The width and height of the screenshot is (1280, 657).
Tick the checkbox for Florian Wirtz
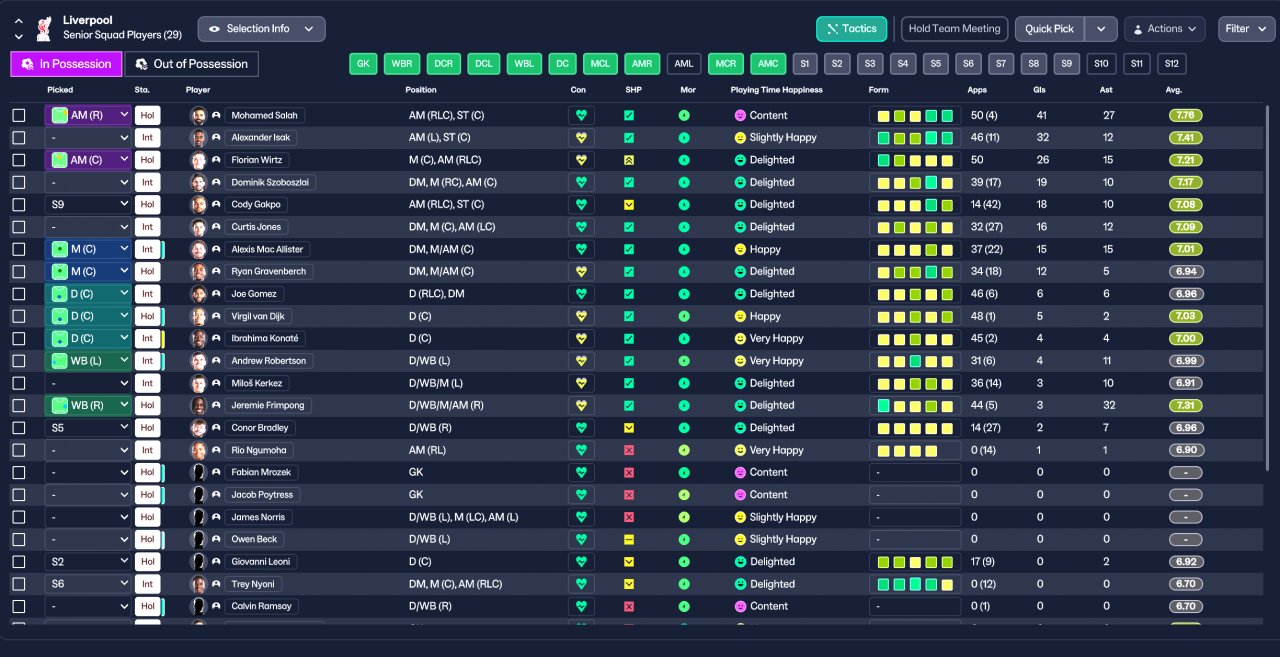click(19, 160)
